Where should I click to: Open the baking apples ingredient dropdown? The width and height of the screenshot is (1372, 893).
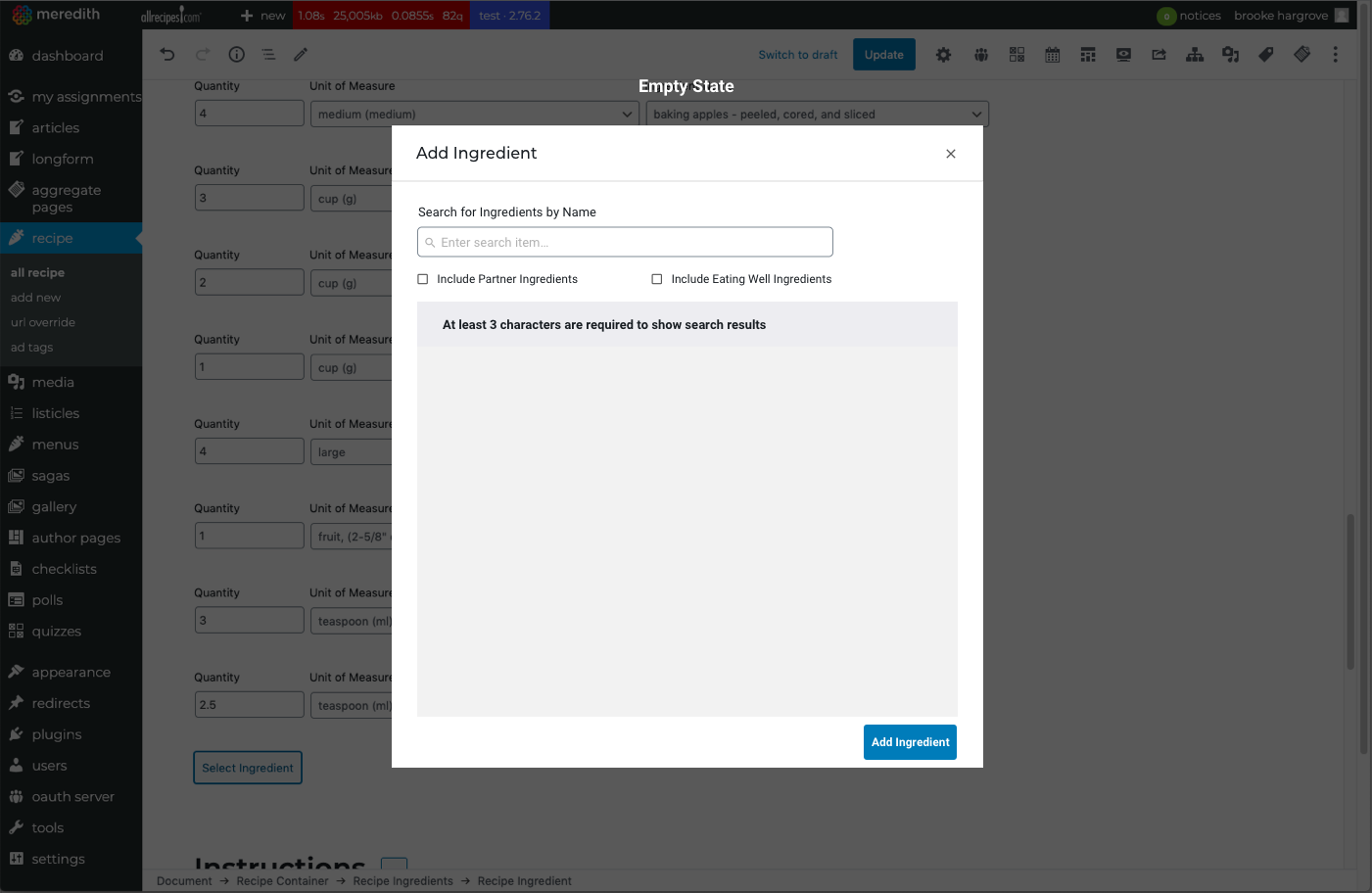pyautogui.click(x=817, y=114)
